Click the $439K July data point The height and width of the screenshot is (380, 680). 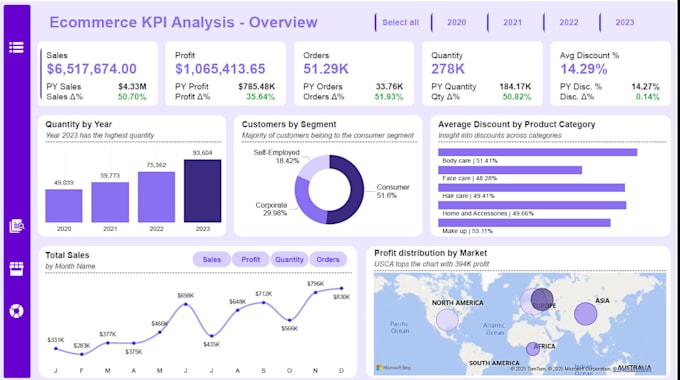click(212, 336)
